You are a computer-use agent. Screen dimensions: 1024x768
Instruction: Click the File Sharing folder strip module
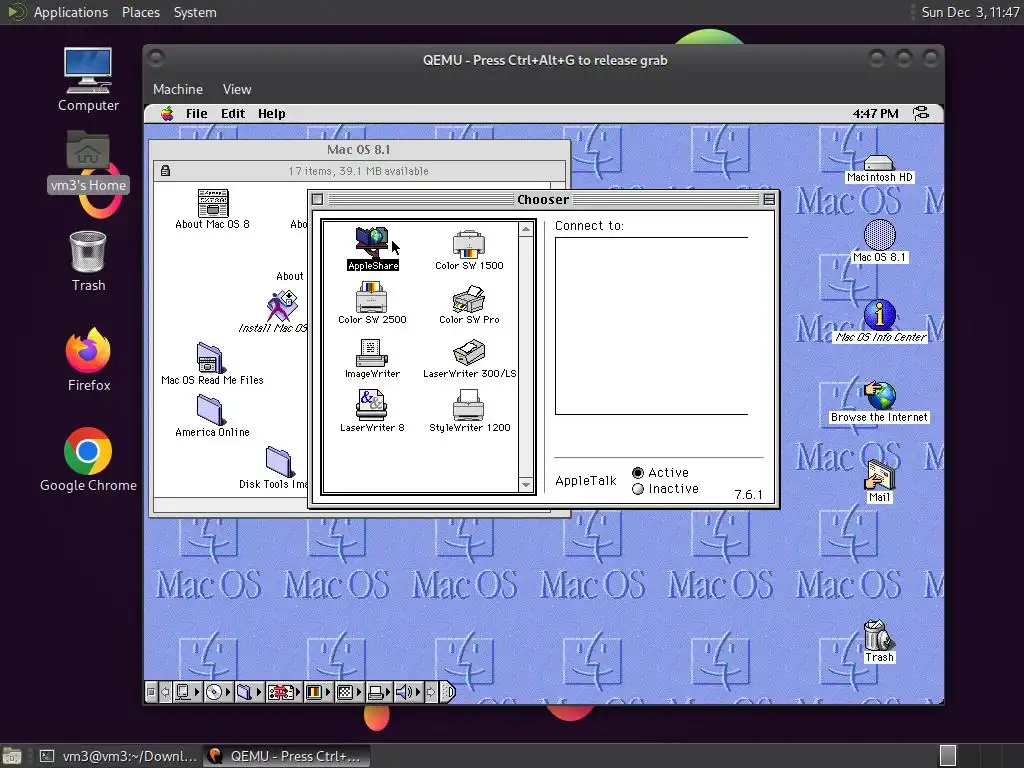[x=244, y=692]
